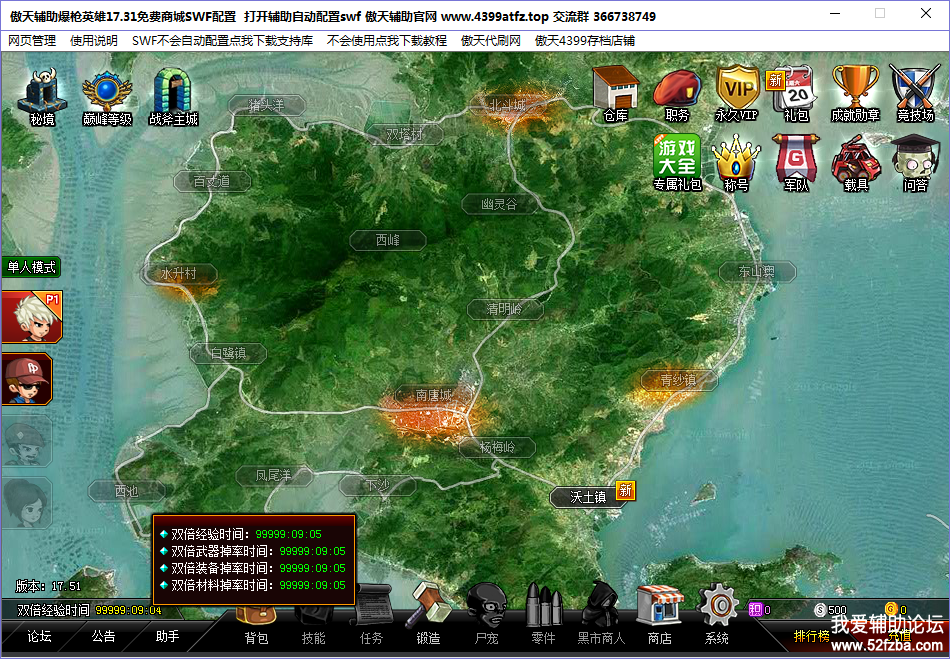
Task: Toggle the 单人模式 mode label
Action: (x=31, y=267)
